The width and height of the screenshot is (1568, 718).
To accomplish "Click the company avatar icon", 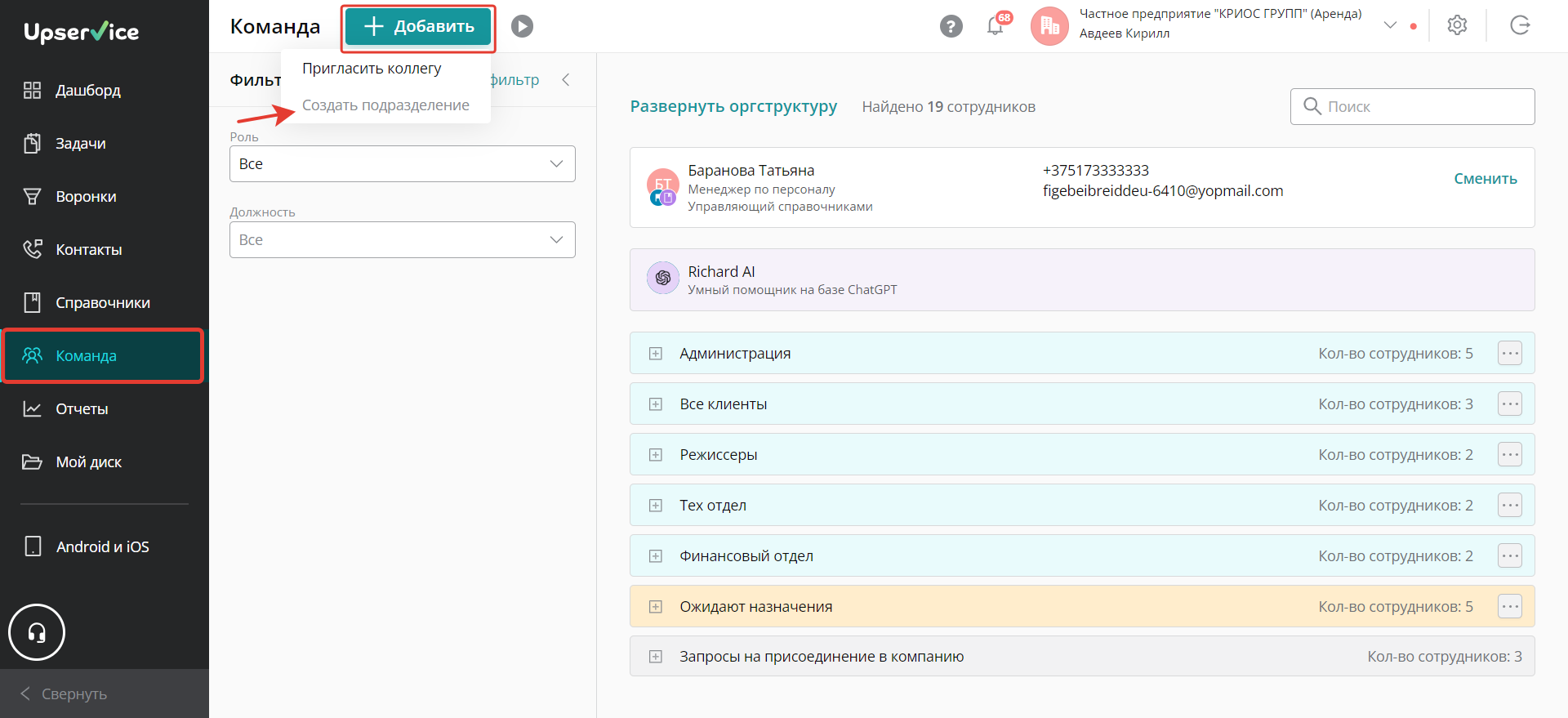I will (x=1049, y=26).
